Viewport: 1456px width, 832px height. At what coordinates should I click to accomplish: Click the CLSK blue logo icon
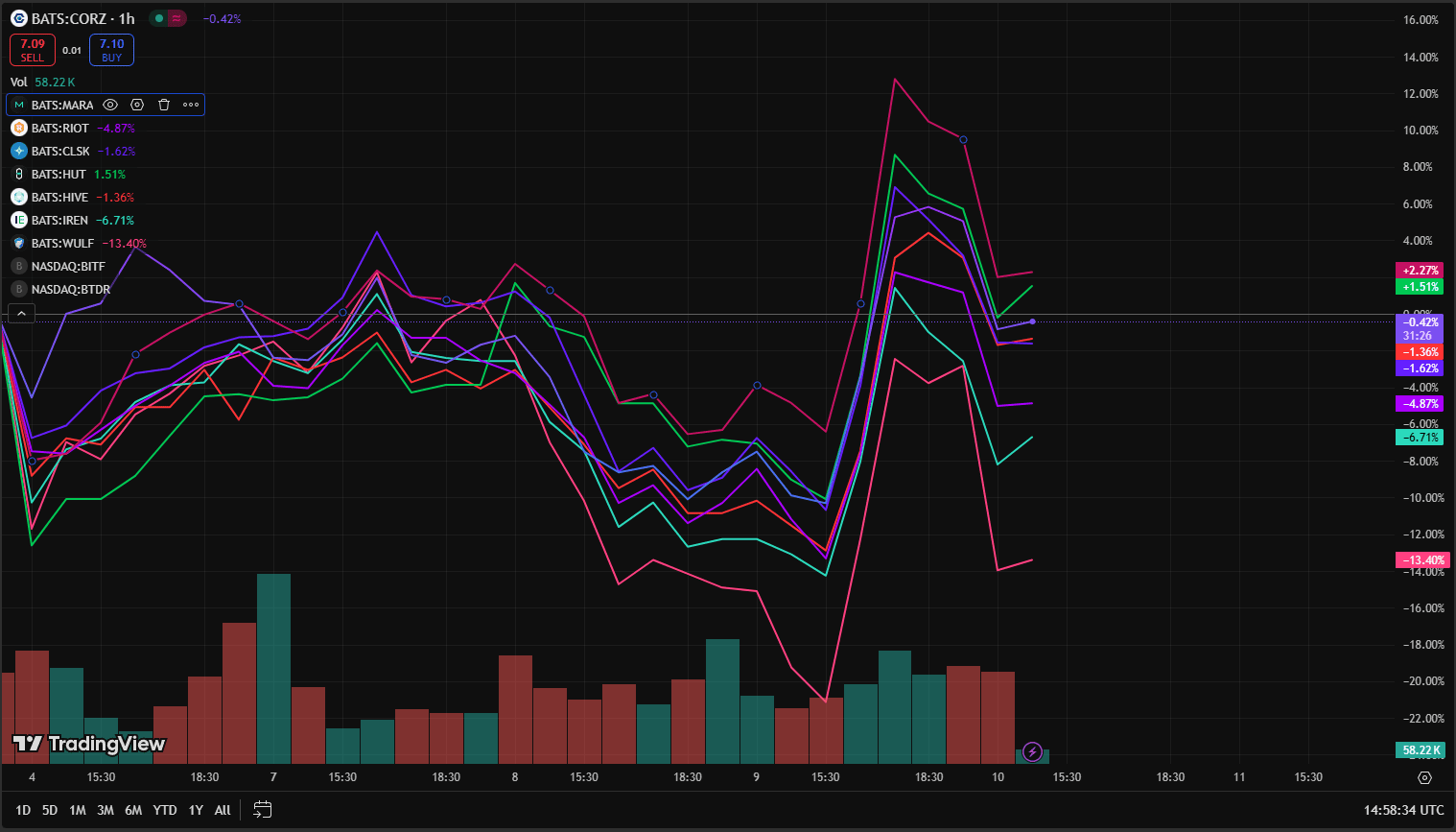click(x=18, y=151)
